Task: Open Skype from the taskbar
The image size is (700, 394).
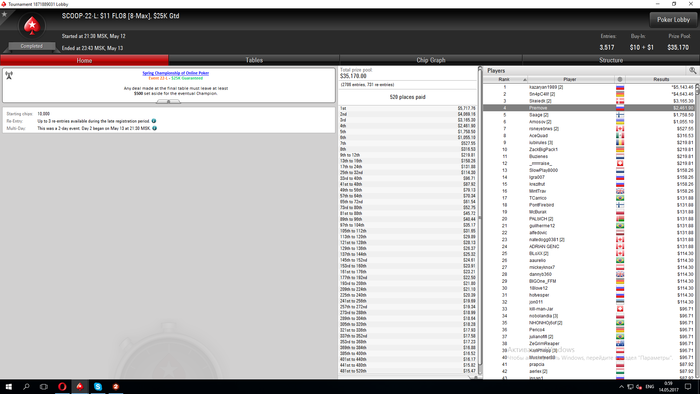Action: coord(98,387)
